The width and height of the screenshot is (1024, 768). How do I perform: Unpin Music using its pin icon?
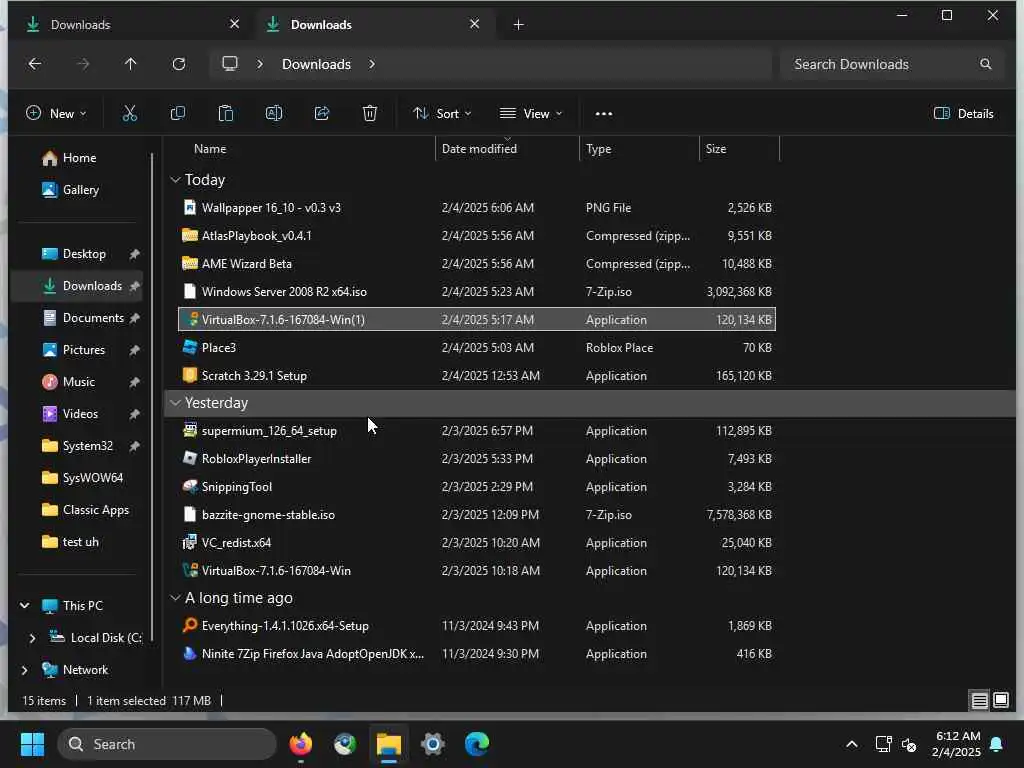click(x=134, y=382)
